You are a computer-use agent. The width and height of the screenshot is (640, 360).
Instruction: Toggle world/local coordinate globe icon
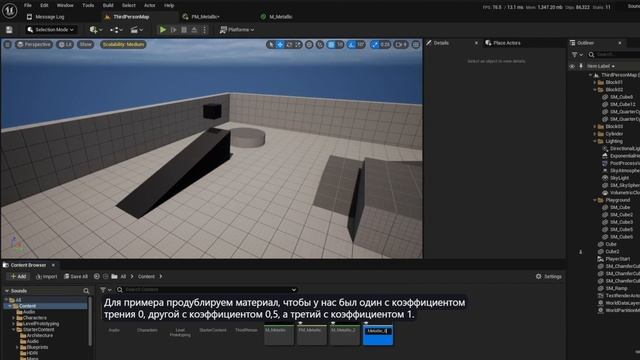pyautogui.click(x=309, y=44)
